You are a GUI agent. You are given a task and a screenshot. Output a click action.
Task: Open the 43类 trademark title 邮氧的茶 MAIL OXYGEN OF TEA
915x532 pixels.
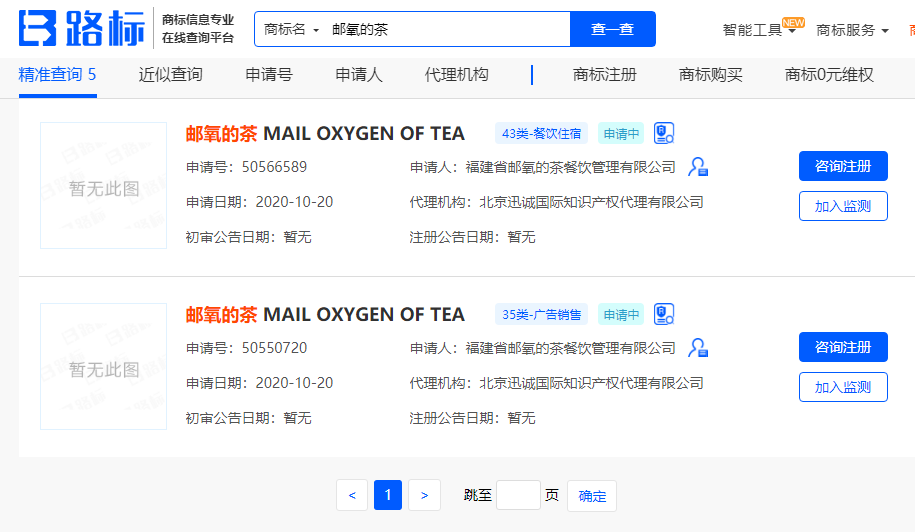click(x=325, y=134)
